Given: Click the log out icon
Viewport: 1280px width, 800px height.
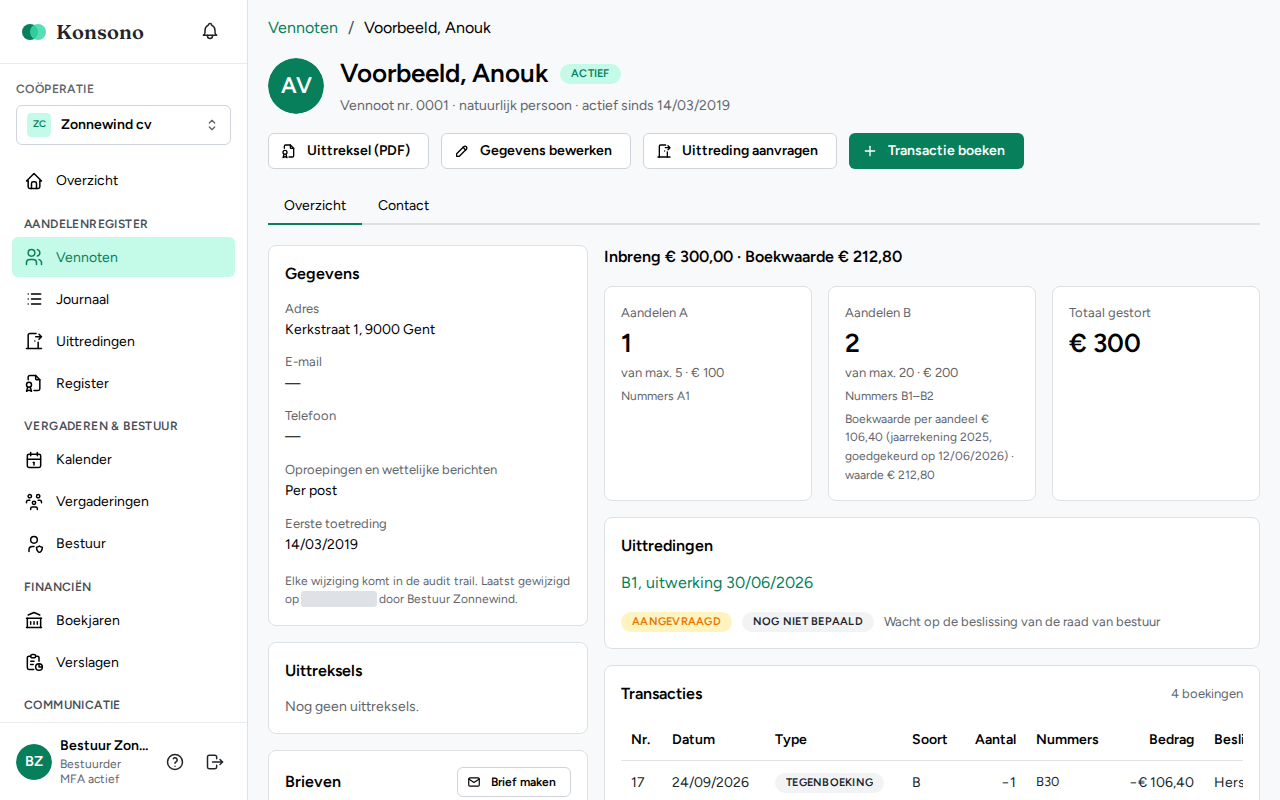Looking at the screenshot, I should point(215,762).
